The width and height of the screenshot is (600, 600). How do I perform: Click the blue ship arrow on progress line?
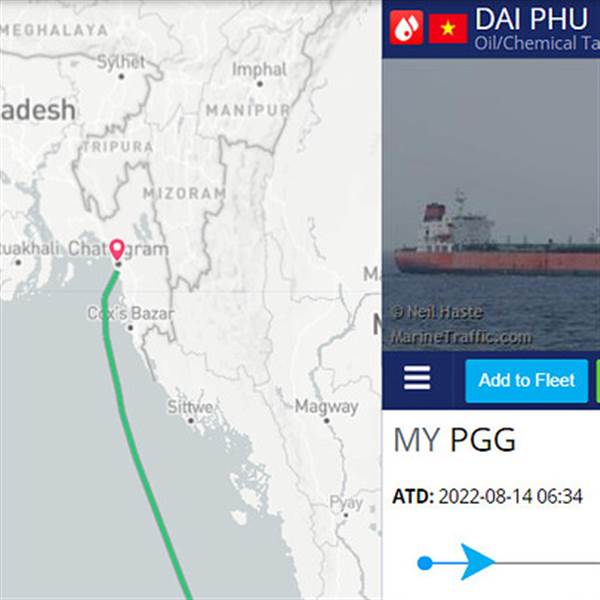tap(478, 562)
